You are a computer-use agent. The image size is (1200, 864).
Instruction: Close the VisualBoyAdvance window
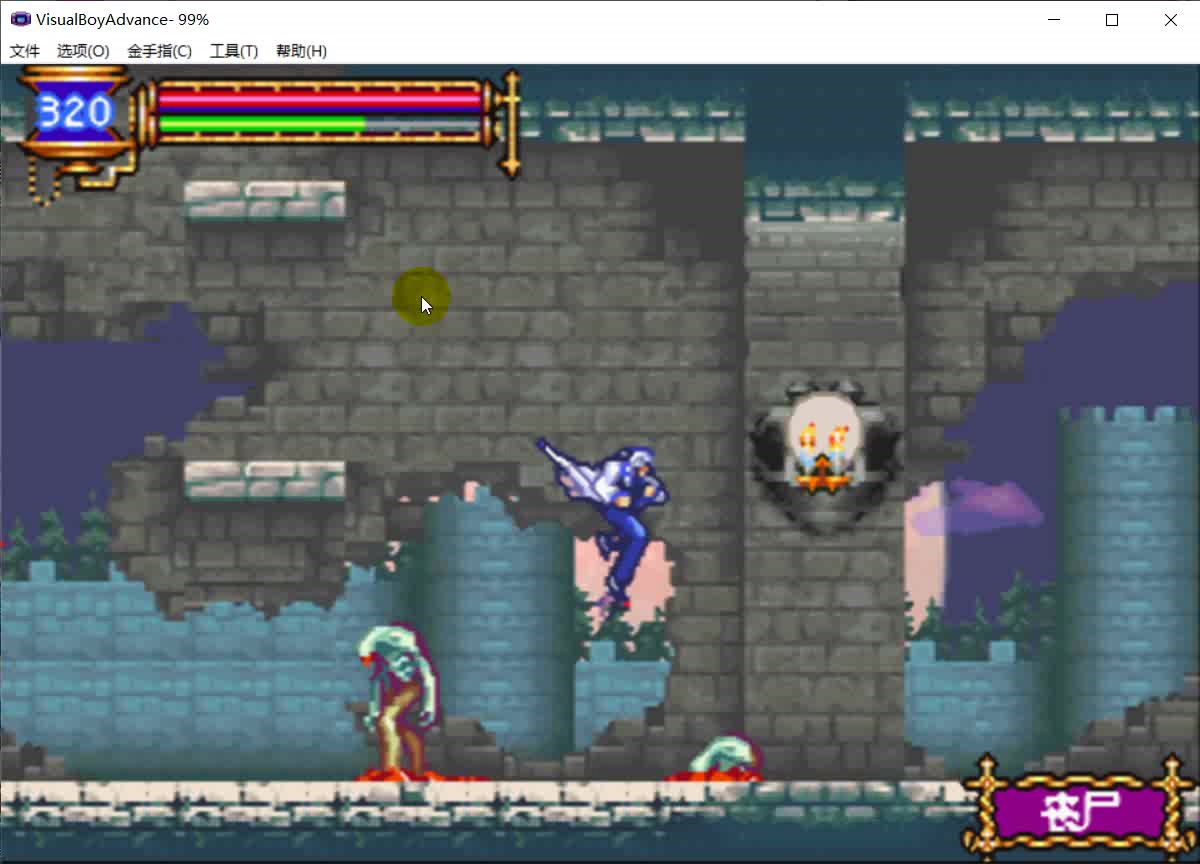(x=1170, y=19)
